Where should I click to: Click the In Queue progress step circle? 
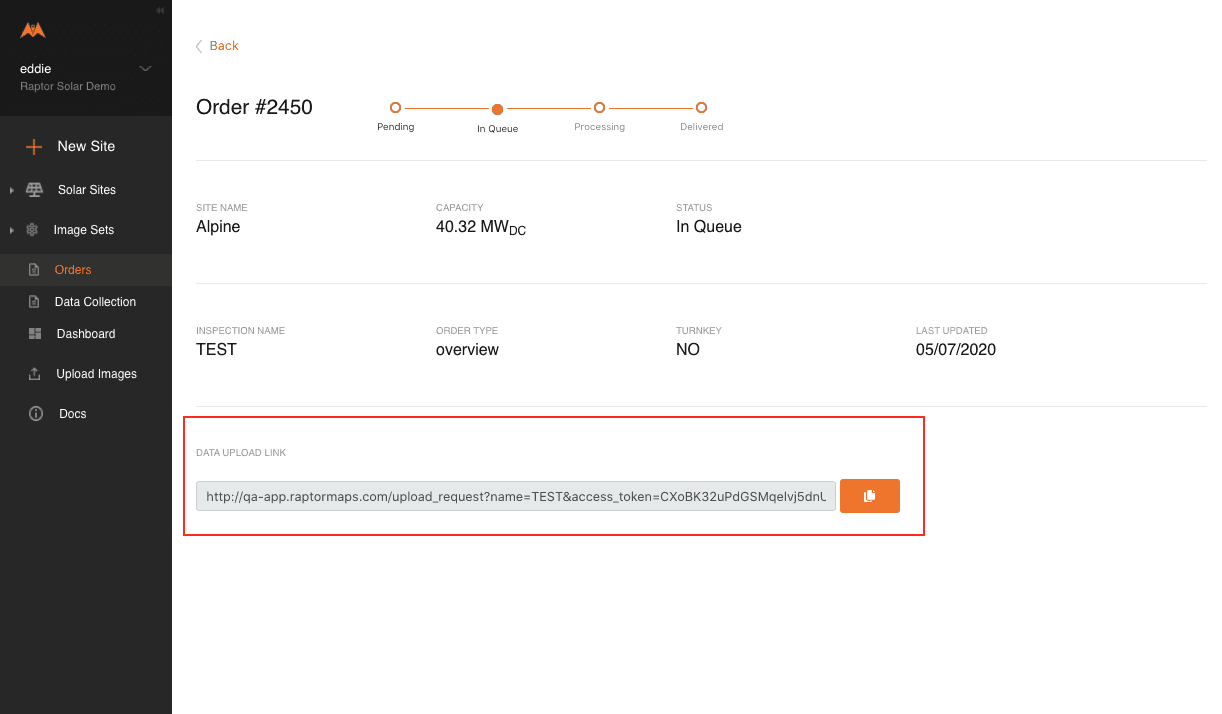pyautogui.click(x=497, y=109)
